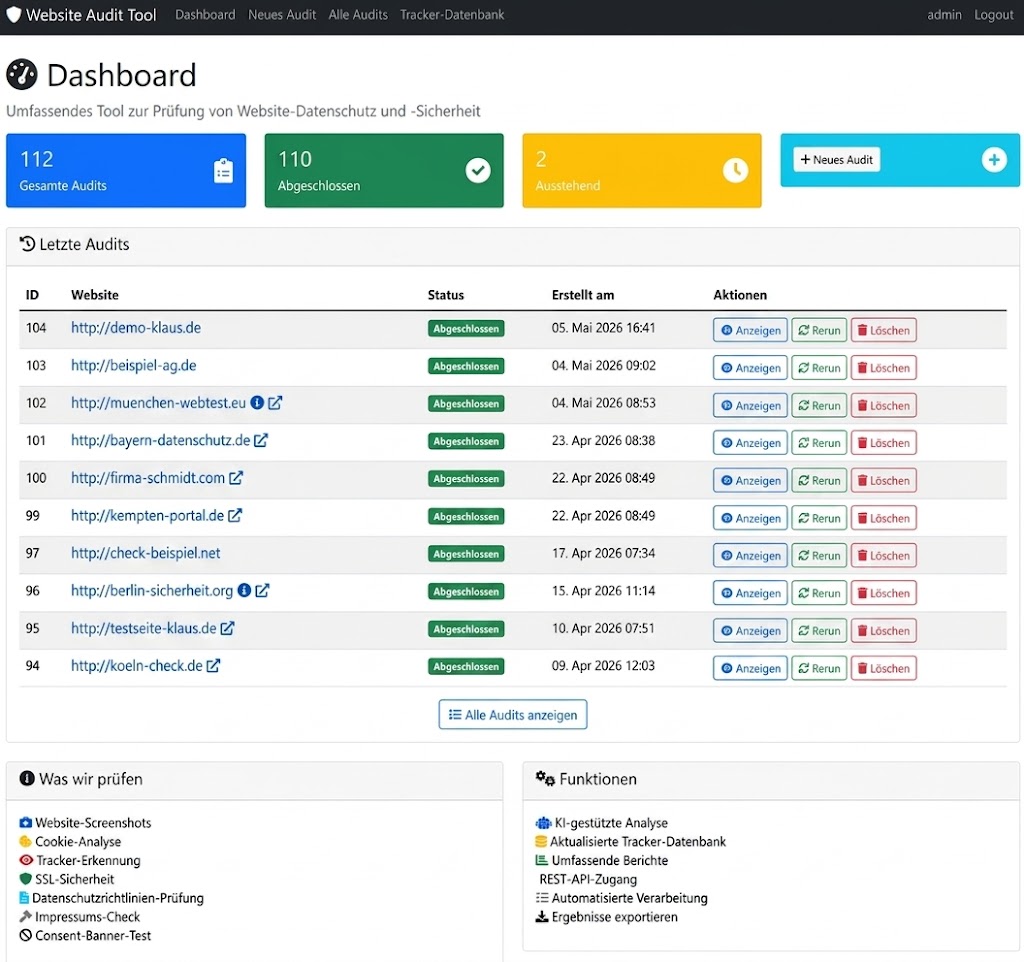Open the http://demo-klaus.de link

(x=136, y=328)
